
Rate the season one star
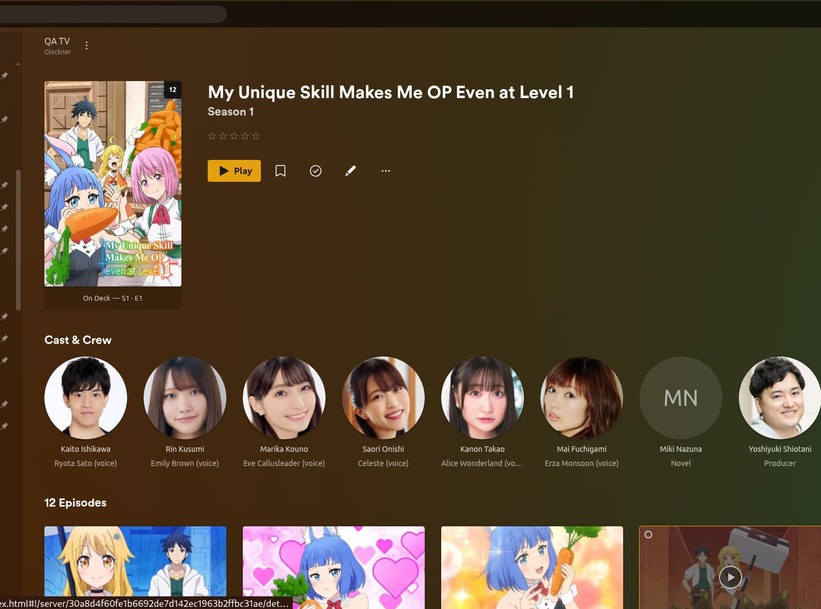pyautogui.click(x=212, y=136)
